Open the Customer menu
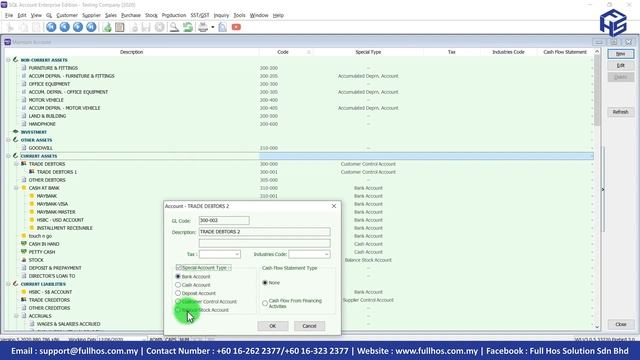This screenshot has width=640, height=360. [x=67, y=15]
